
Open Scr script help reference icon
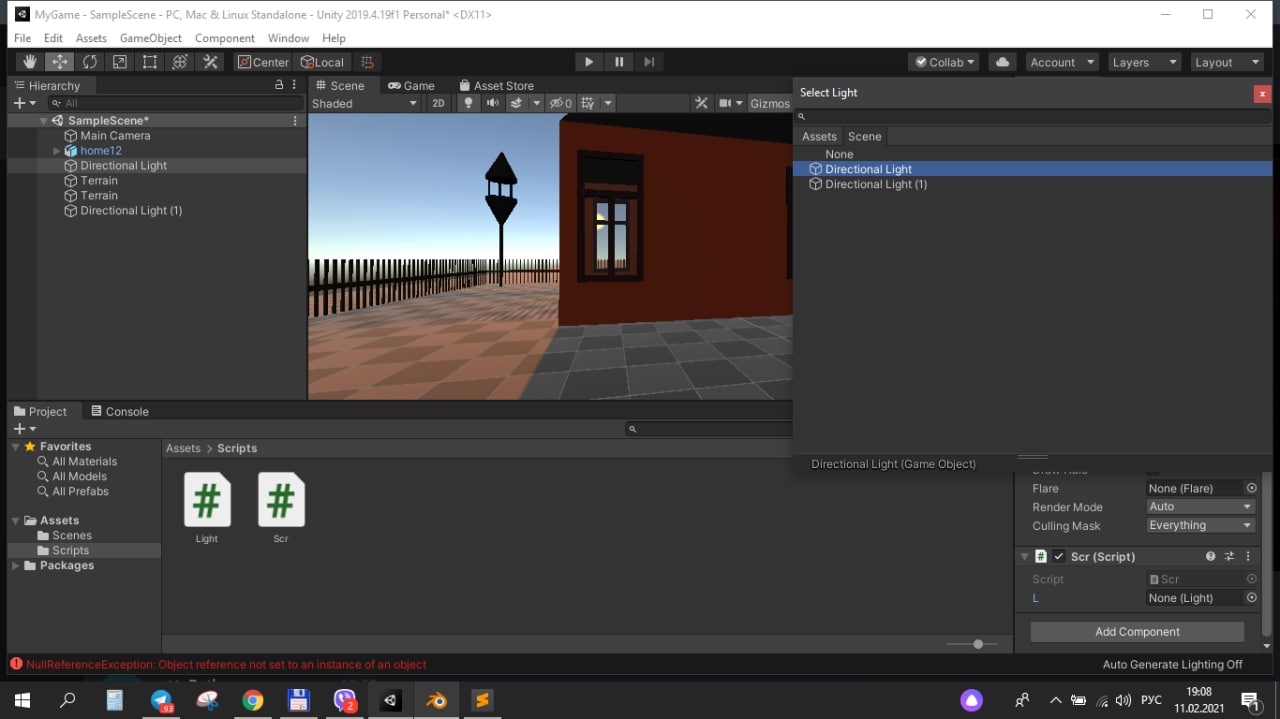1211,556
